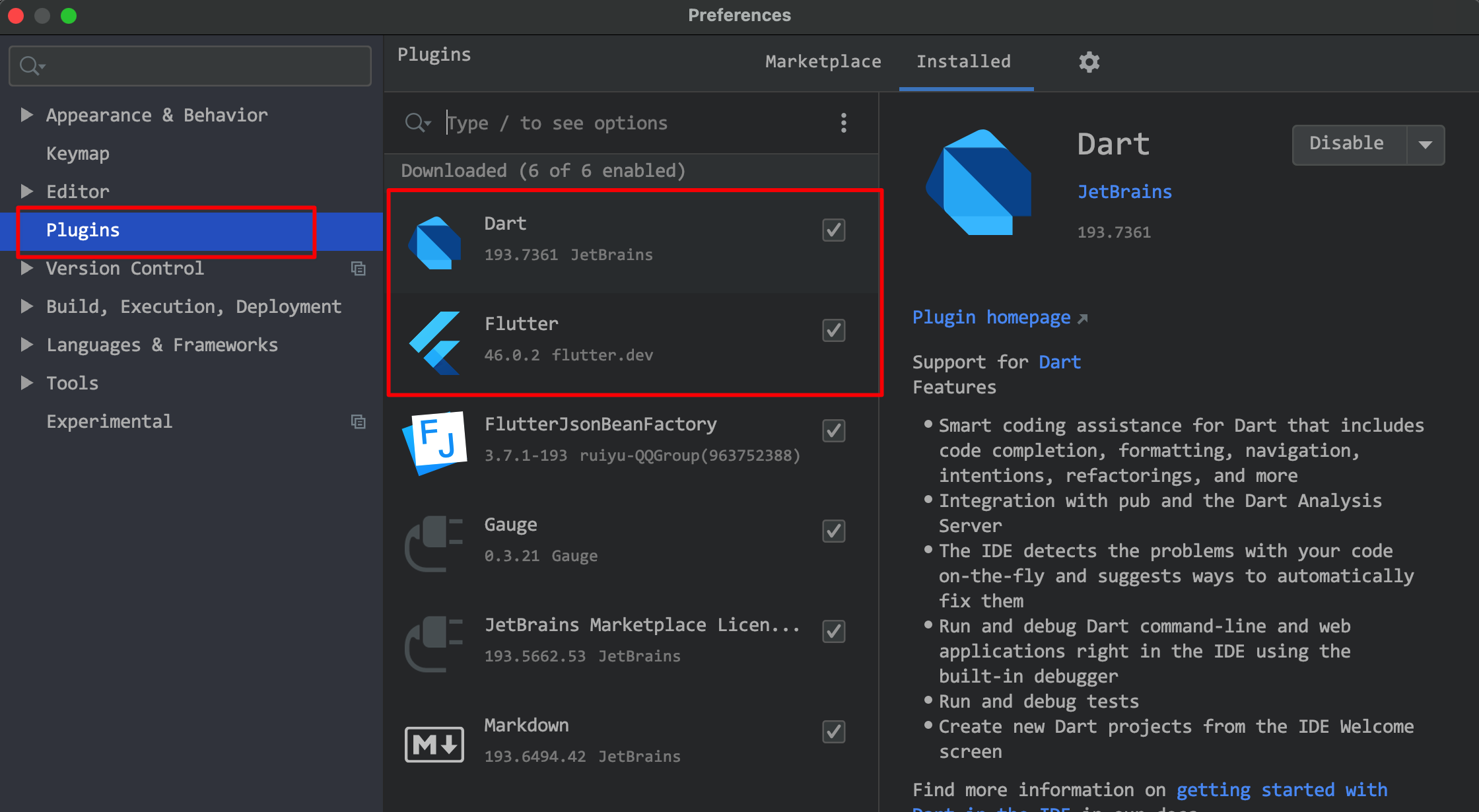
Task: Open the three-dot plugin options menu
Action: [x=843, y=123]
